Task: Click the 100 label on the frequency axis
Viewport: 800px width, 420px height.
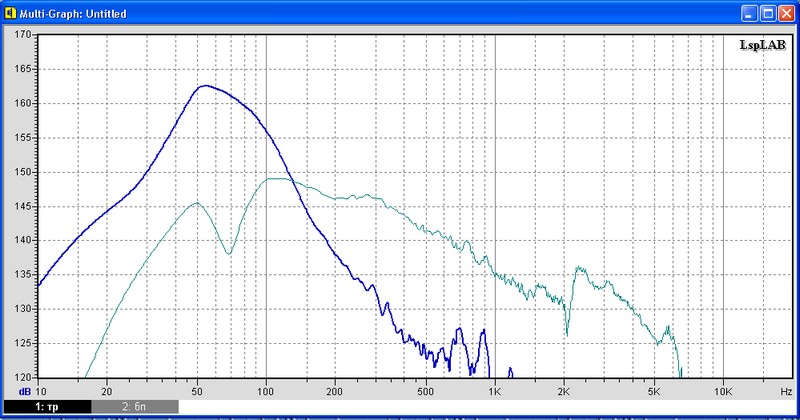Action: click(265, 392)
